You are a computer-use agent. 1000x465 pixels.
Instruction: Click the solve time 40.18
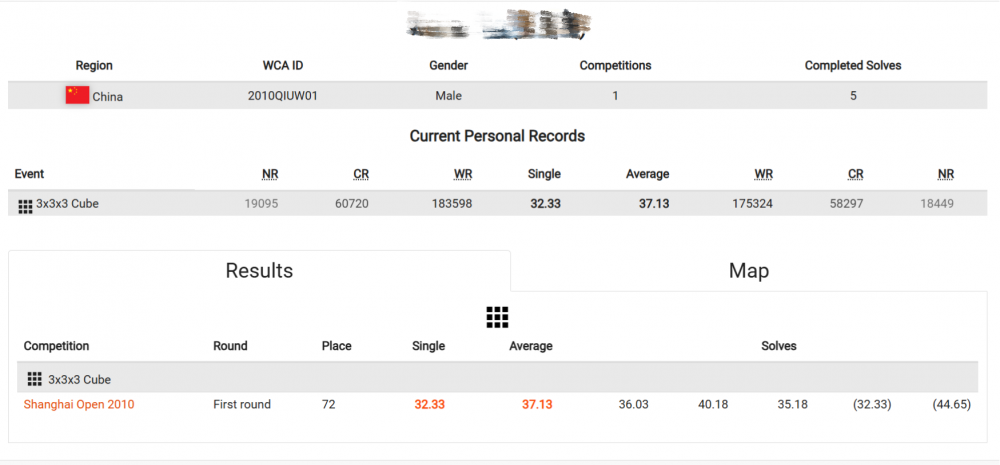(713, 404)
